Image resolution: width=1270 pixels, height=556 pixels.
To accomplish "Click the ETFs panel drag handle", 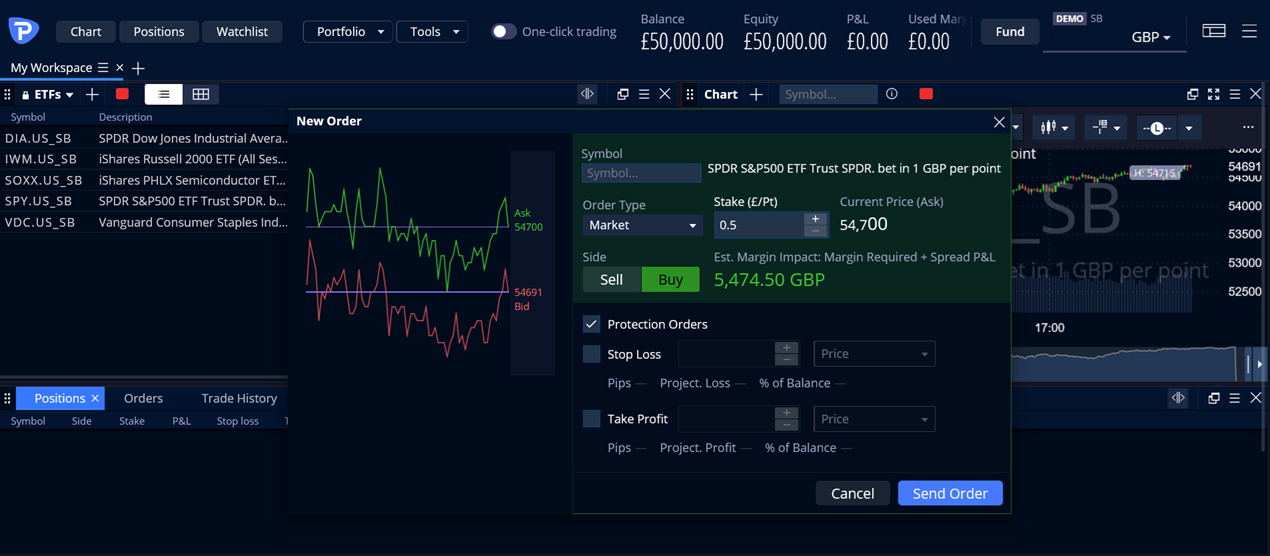I will tap(7, 94).
